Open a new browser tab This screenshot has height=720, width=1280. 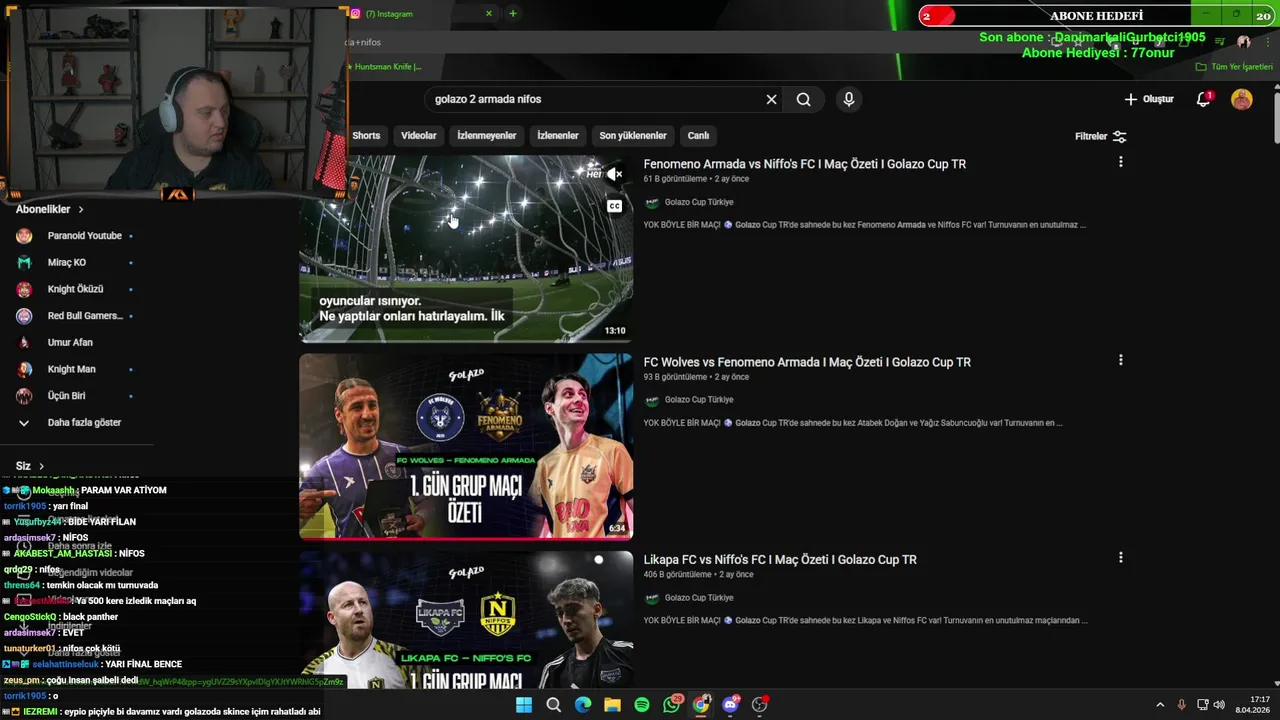513,14
